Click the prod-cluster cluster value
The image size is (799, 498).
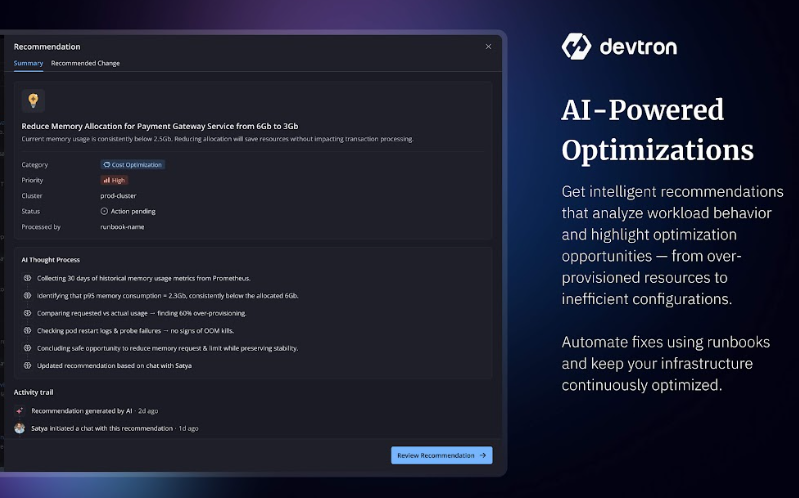[x=118, y=196]
